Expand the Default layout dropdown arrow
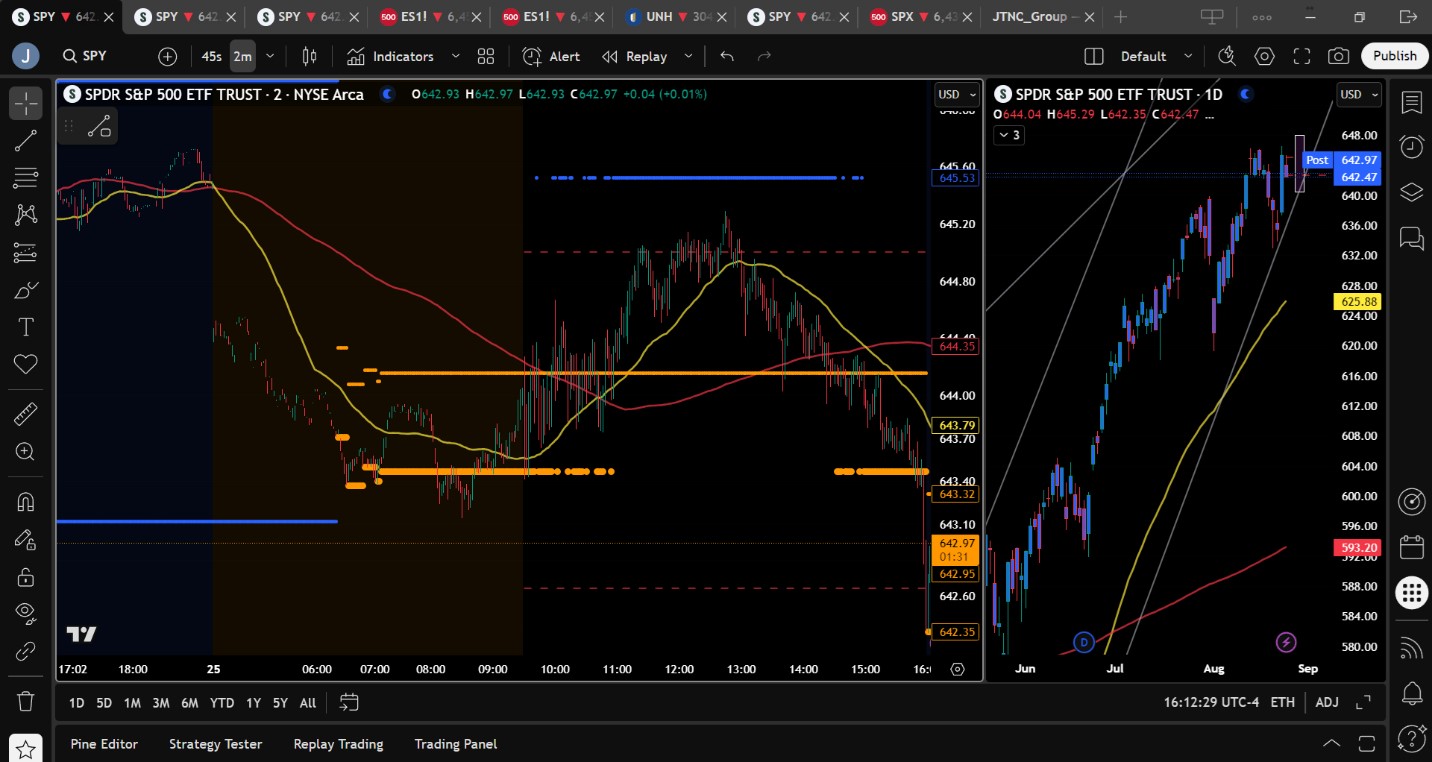 [1188, 56]
